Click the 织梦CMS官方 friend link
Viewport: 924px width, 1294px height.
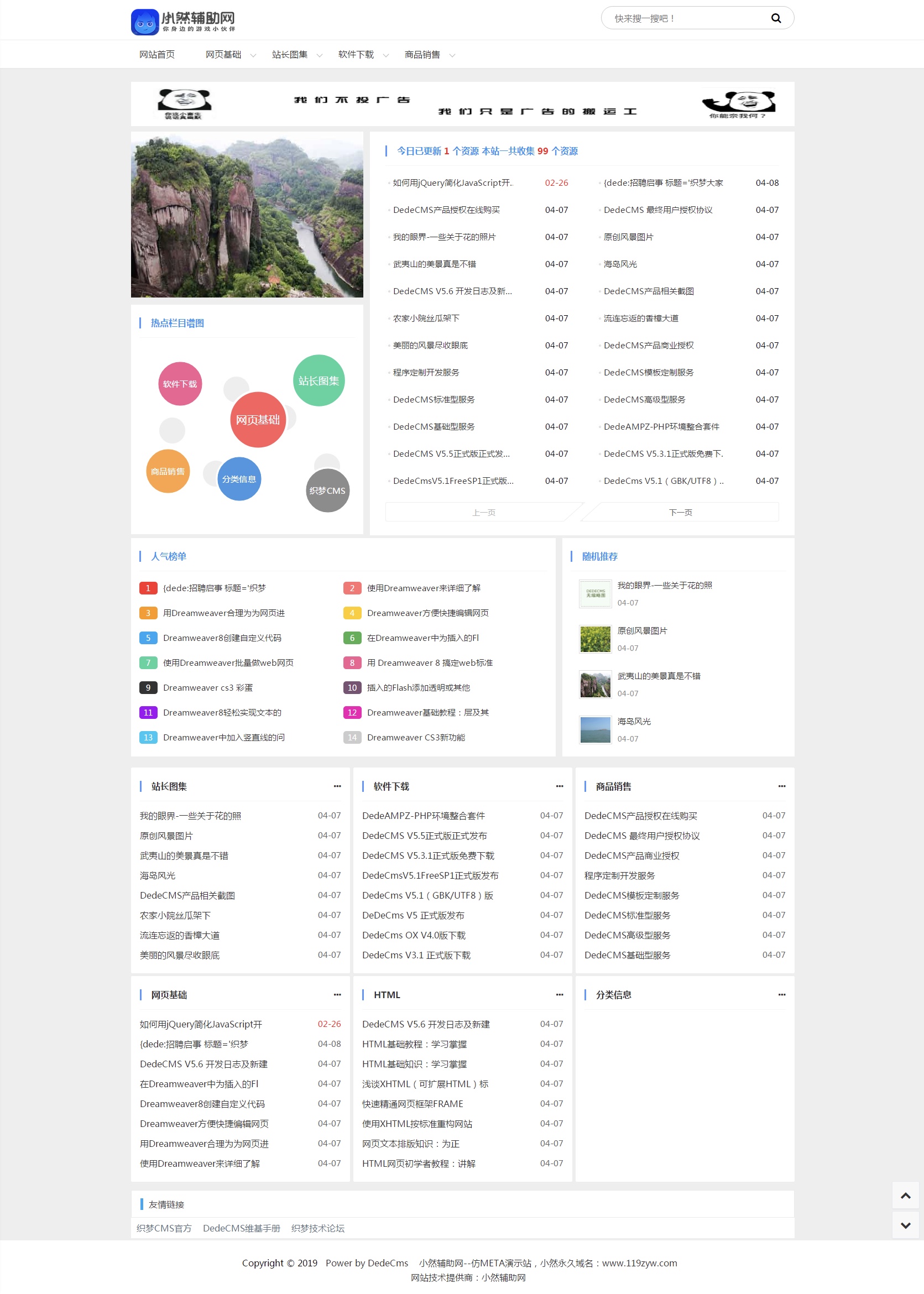pyautogui.click(x=164, y=1228)
